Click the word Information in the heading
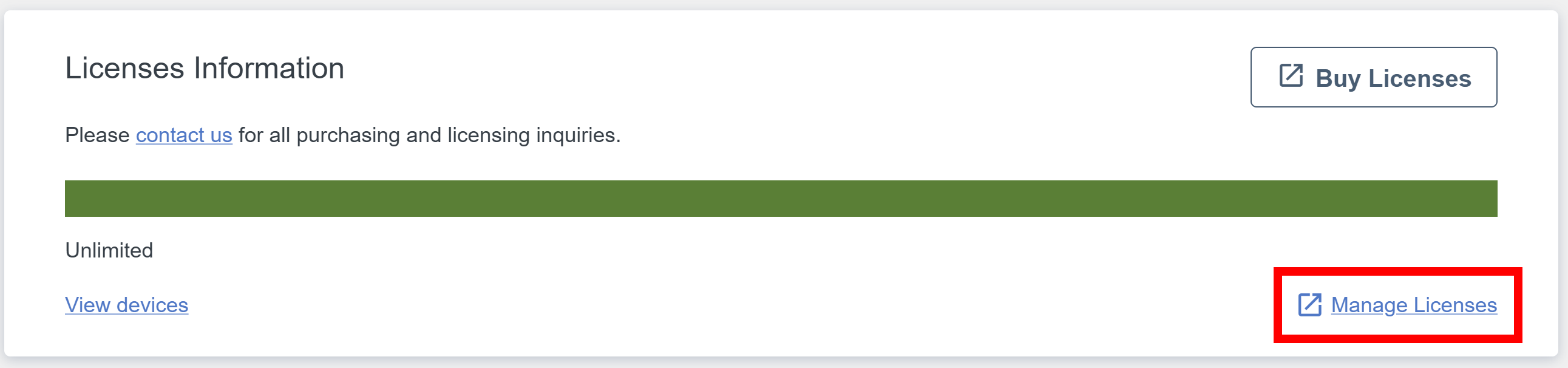 point(269,68)
